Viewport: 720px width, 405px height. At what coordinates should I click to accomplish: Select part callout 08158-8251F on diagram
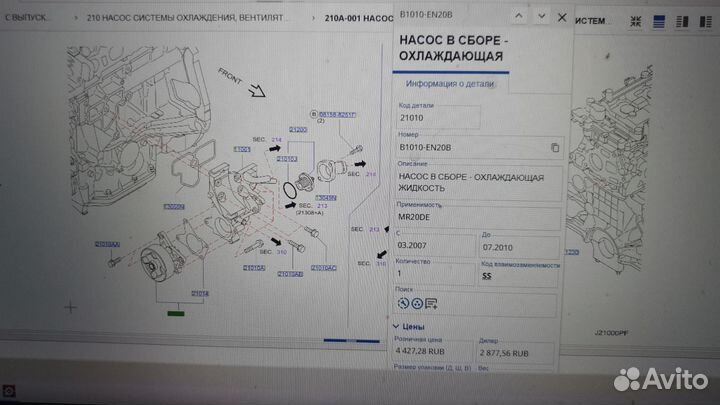click(337, 114)
